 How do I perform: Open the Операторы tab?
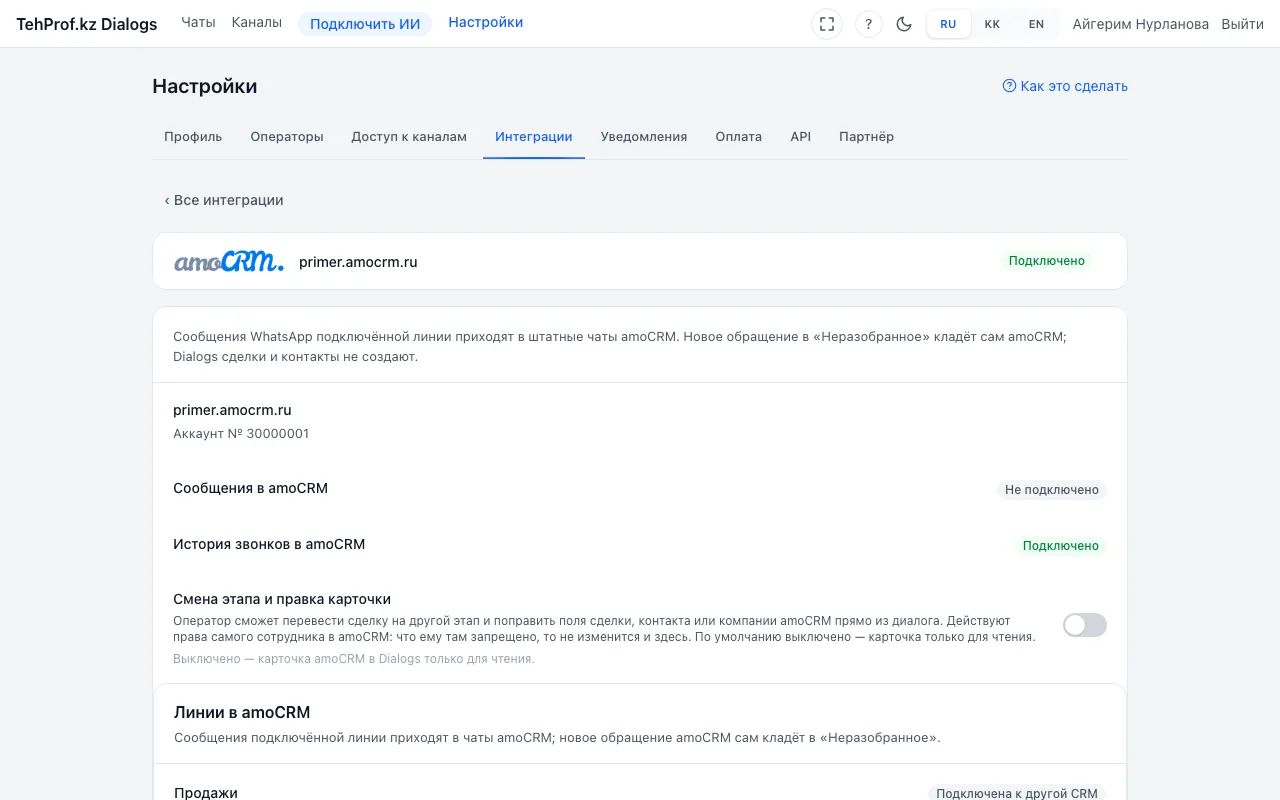[x=287, y=137]
